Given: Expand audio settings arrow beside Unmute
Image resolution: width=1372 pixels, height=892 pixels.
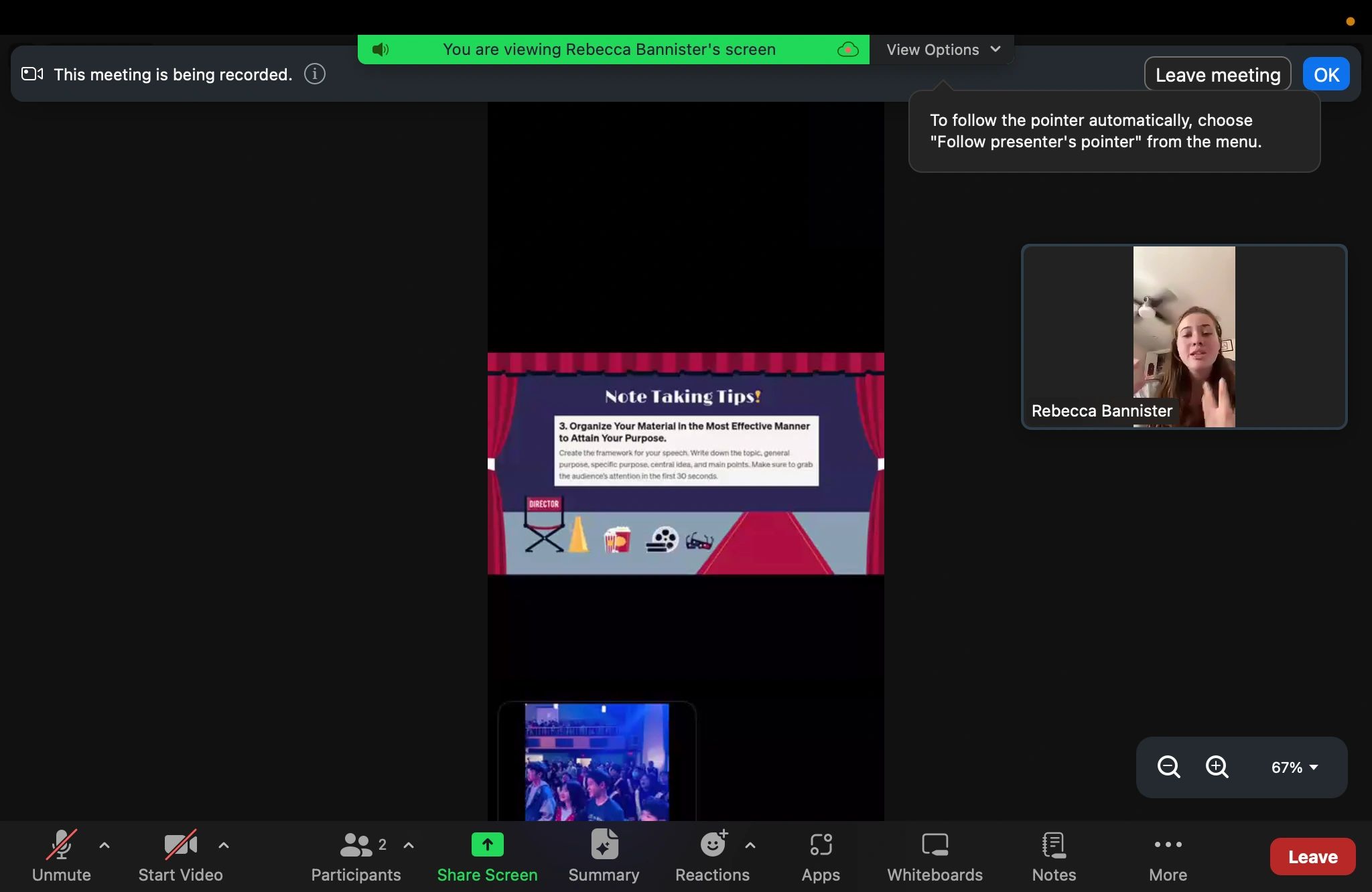Looking at the screenshot, I should pos(105,845).
